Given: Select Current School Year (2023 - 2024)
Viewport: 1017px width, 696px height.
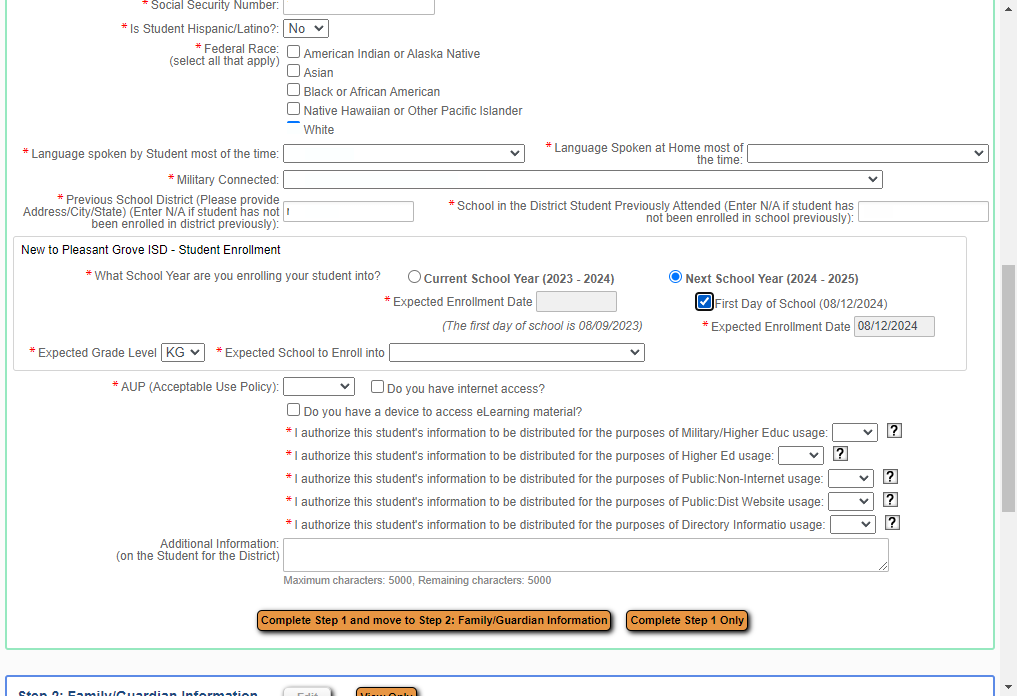Looking at the screenshot, I should pyautogui.click(x=414, y=277).
